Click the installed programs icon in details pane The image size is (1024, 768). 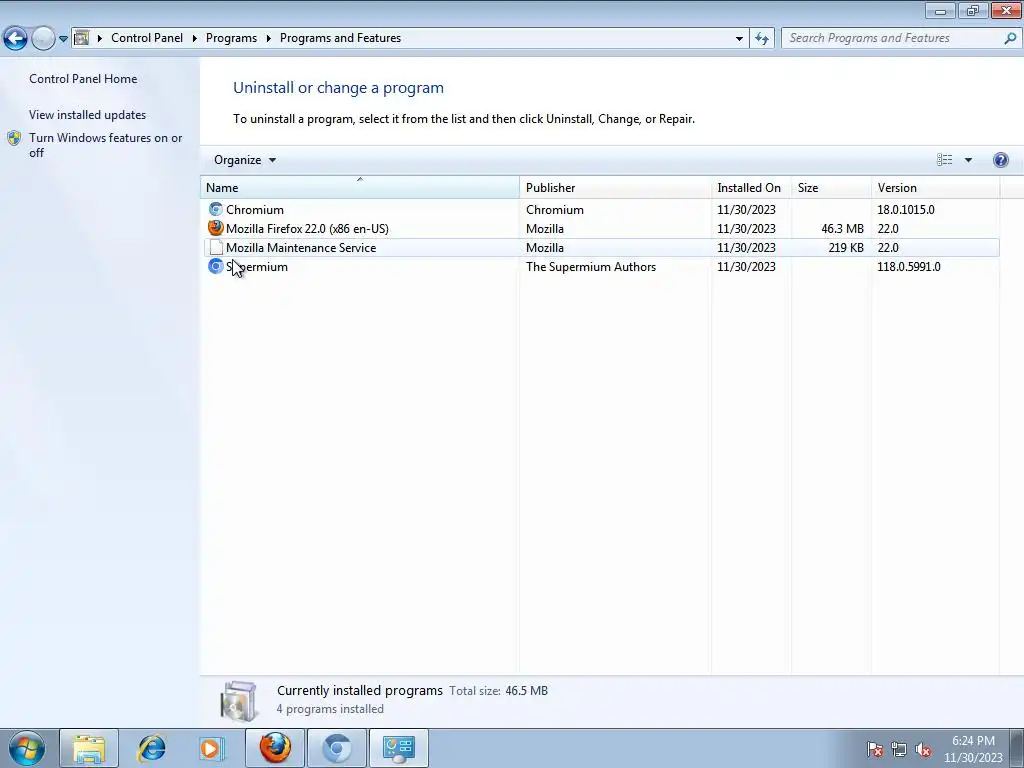[239, 701]
